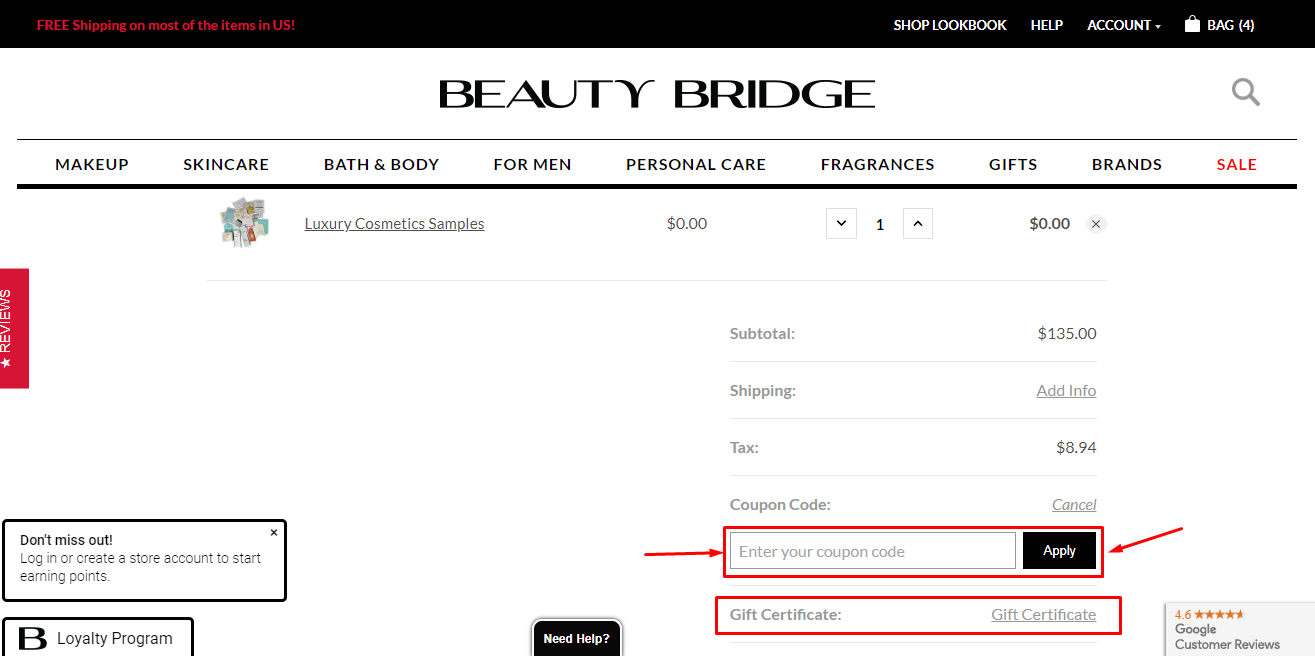
Task: Open the Sale menu
Action: coord(1236,164)
